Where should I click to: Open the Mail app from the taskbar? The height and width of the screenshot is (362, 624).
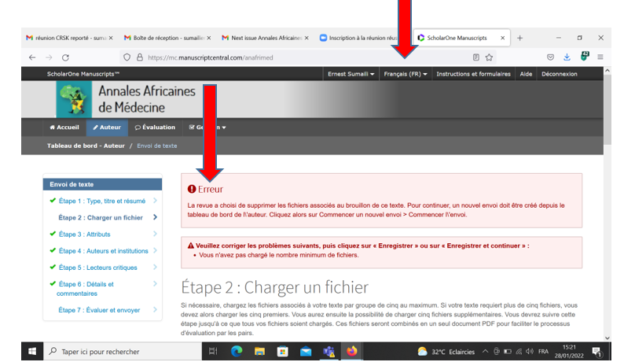tap(306, 351)
